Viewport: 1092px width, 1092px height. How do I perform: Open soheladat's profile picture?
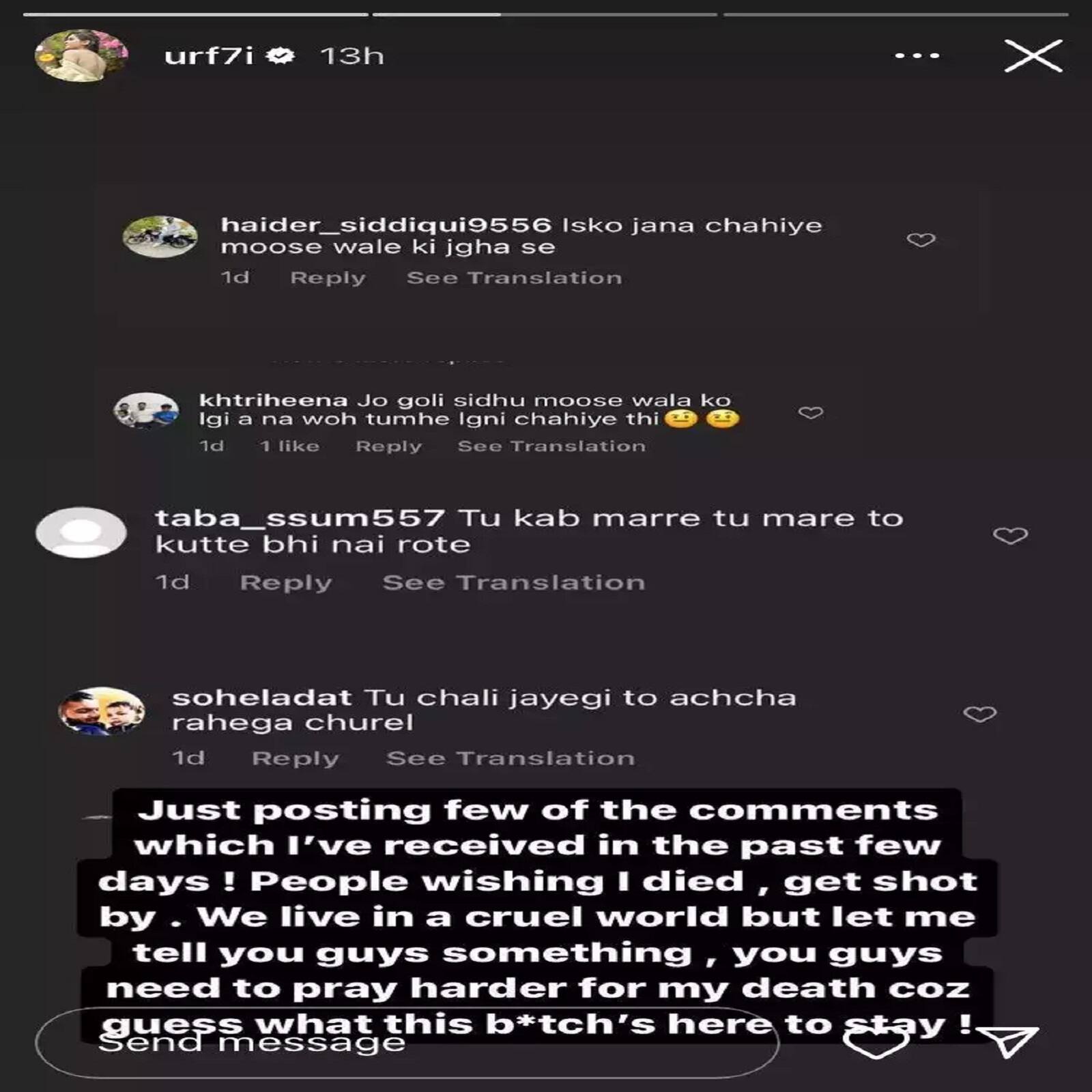tap(102, 712)
